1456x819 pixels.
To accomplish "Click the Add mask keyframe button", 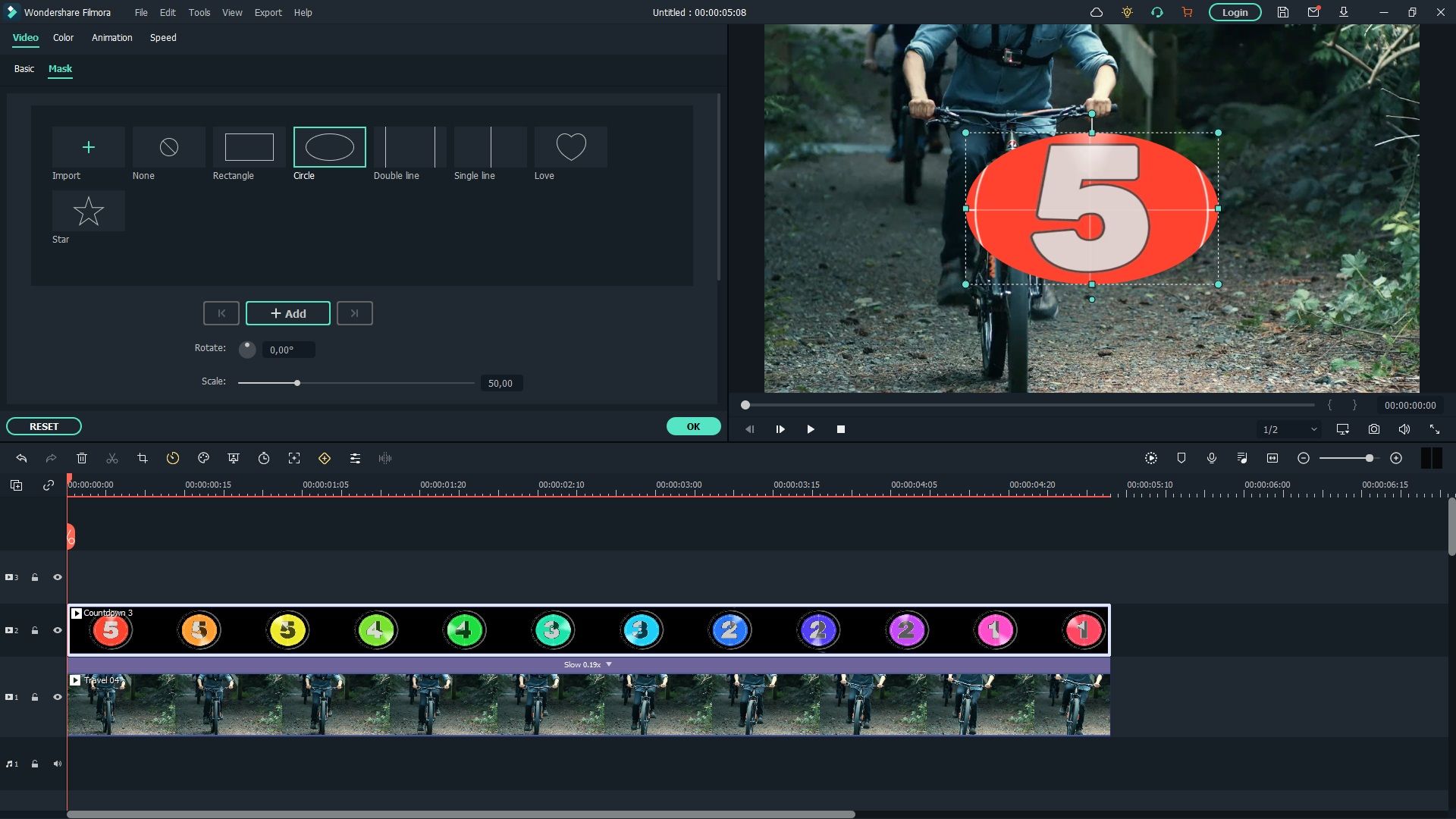I will (x=288, y=313).
